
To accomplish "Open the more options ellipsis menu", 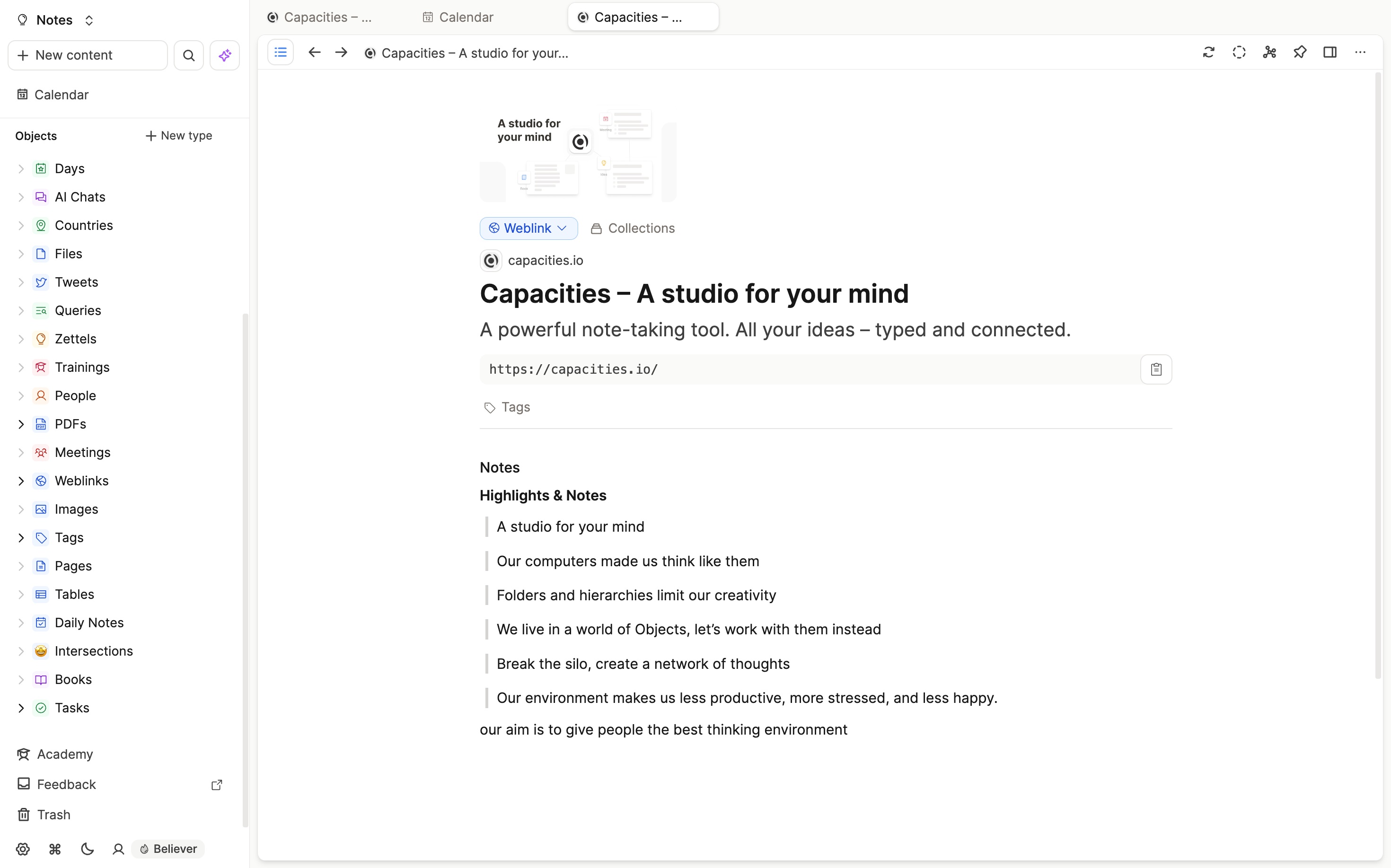I will pyautogui.click(x=1360, y=52).
